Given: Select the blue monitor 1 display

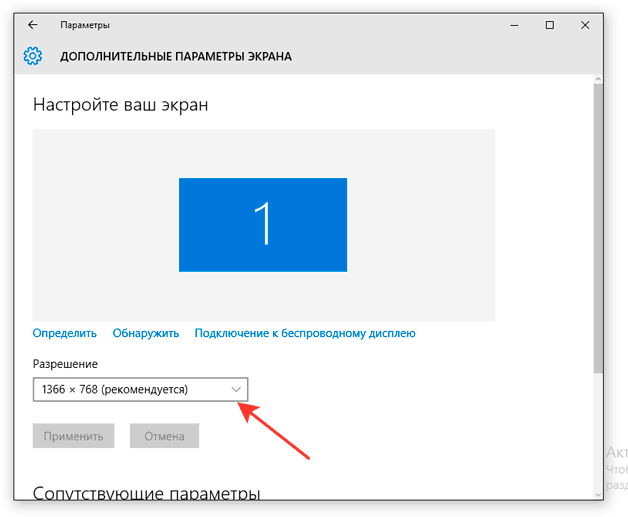Looking at the screenshot, I should pos(263,224).
